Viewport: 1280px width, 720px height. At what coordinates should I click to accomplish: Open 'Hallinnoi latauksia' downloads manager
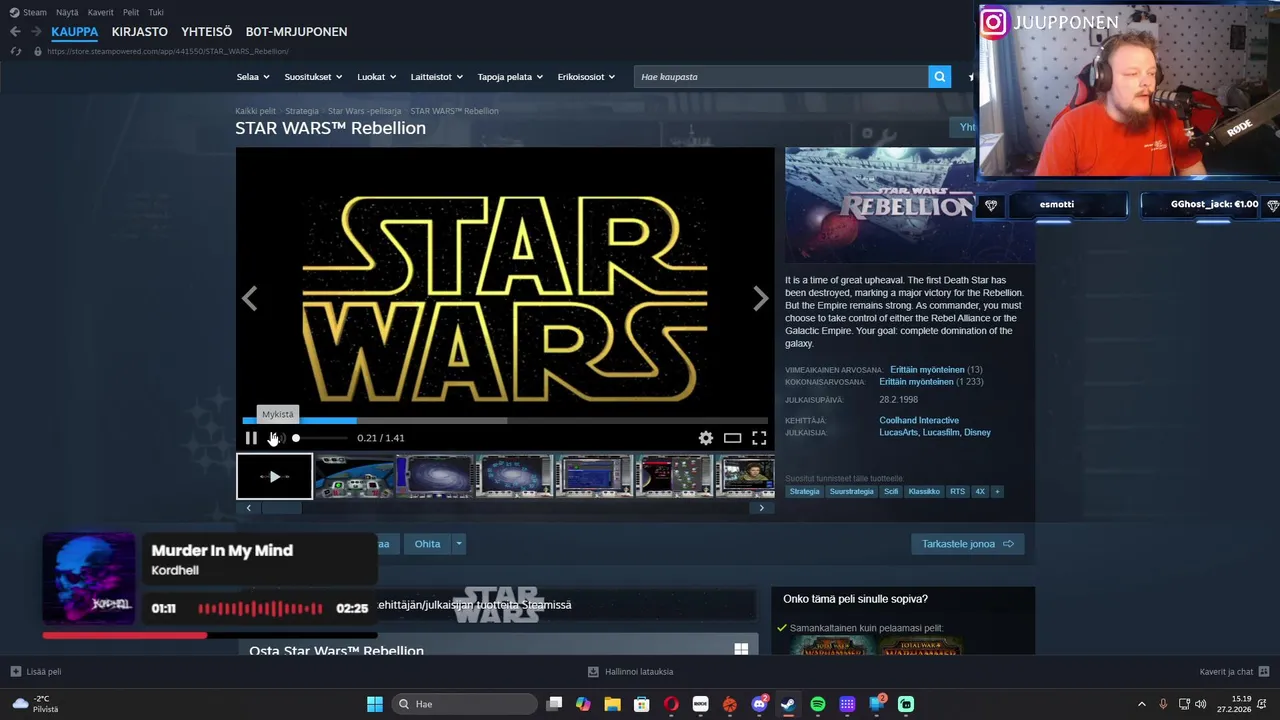coord(630,672)
